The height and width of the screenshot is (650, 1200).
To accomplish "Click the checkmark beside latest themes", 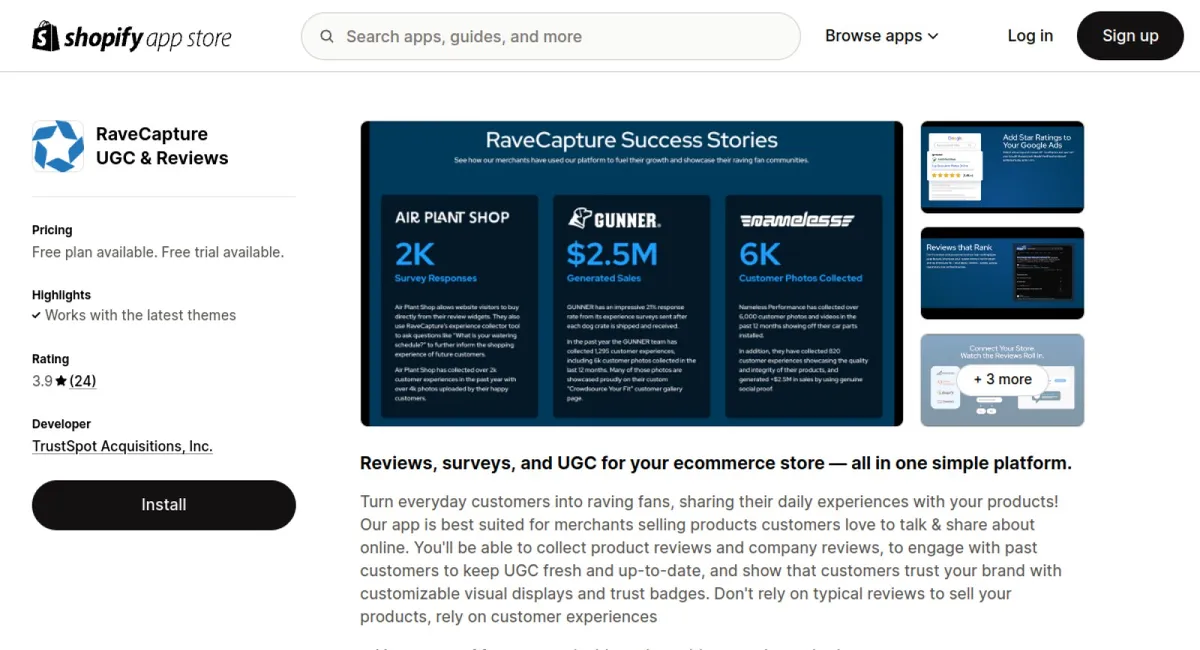I will click(x=37, y=315).
